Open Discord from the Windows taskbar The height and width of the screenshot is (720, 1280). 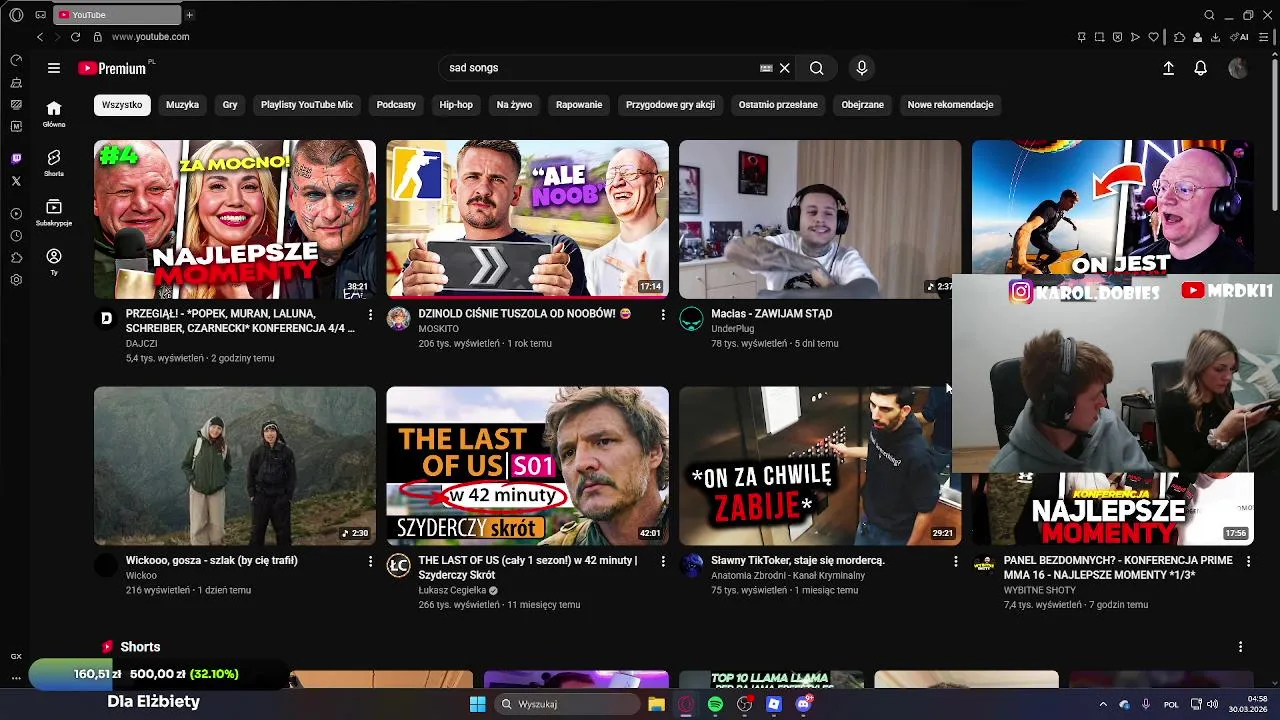tap(803, 704)
